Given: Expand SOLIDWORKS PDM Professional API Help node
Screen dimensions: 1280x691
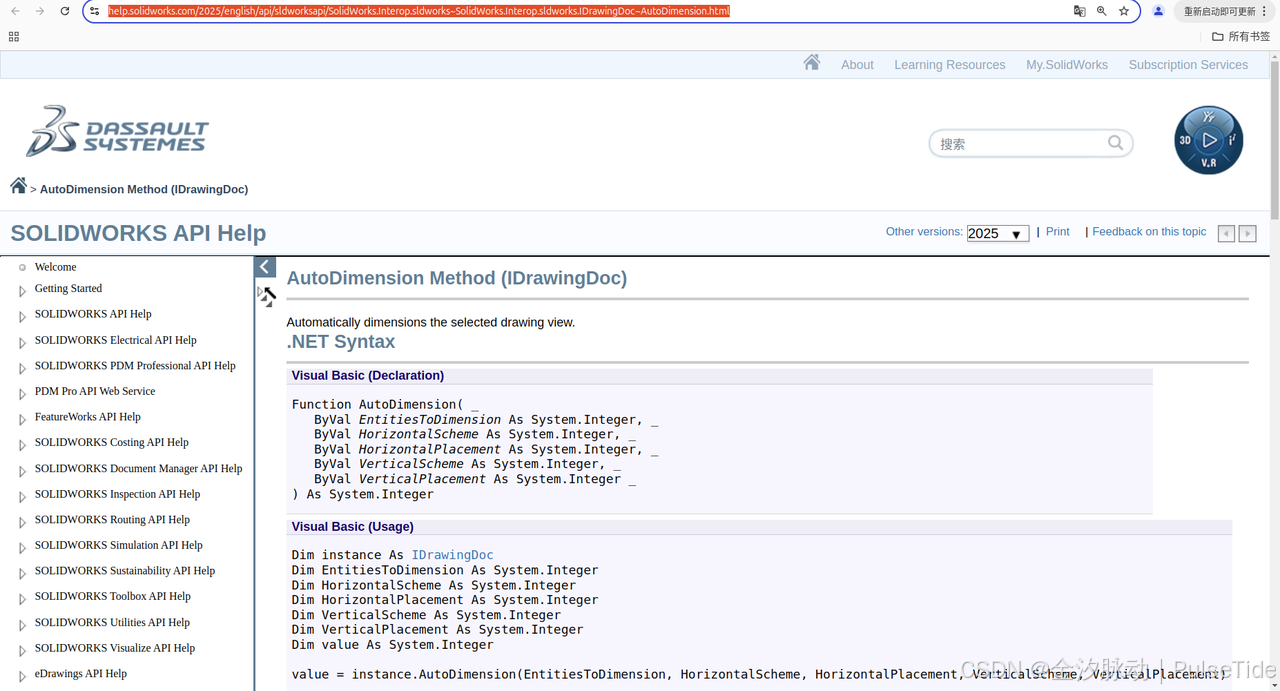Looking at the screenshot, I should pyautogui.click(x=22, y=368).
